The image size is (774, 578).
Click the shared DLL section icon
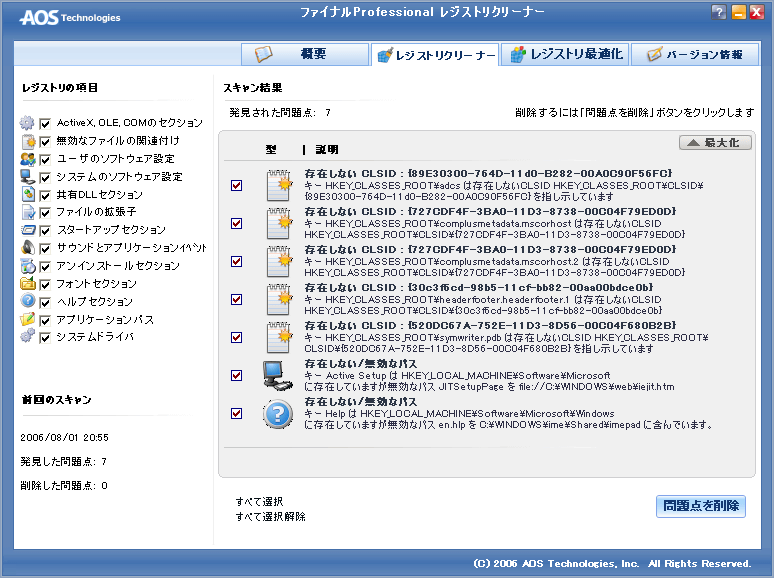click(x=29, y=194)
